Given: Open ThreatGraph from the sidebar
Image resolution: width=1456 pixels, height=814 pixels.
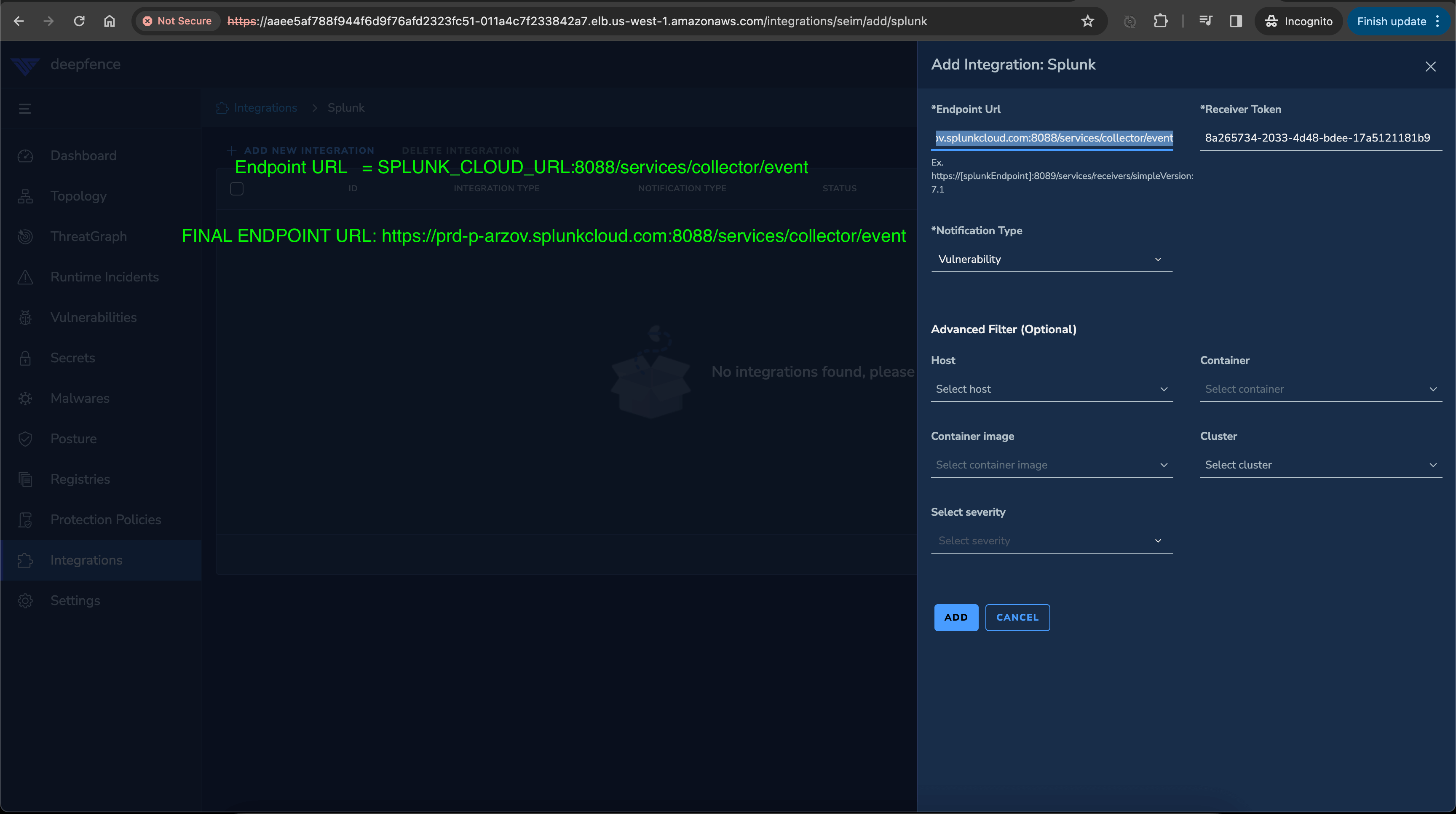Looking at the screenshot, I should (101, 236).
